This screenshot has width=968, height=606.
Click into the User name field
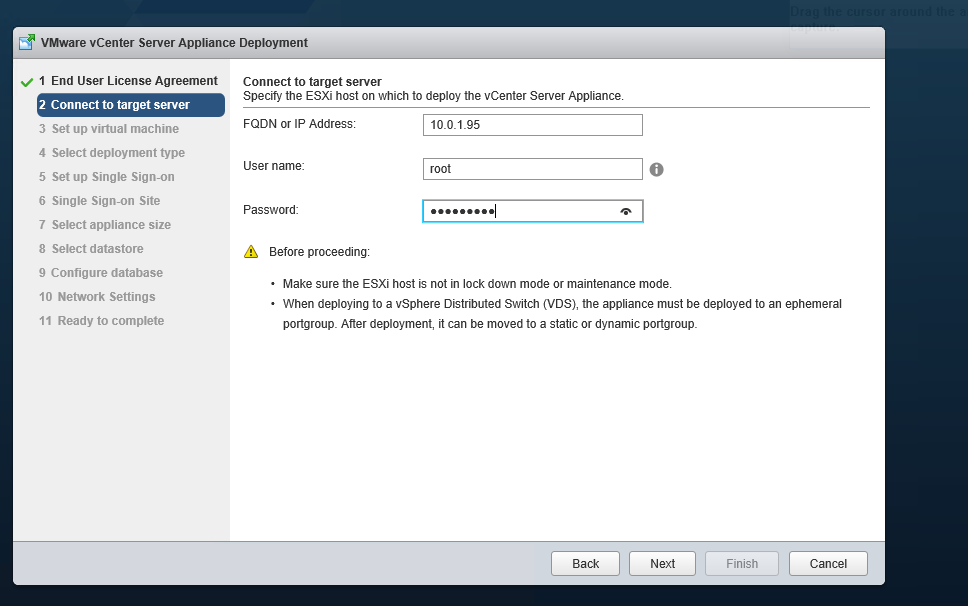[533, 169]
